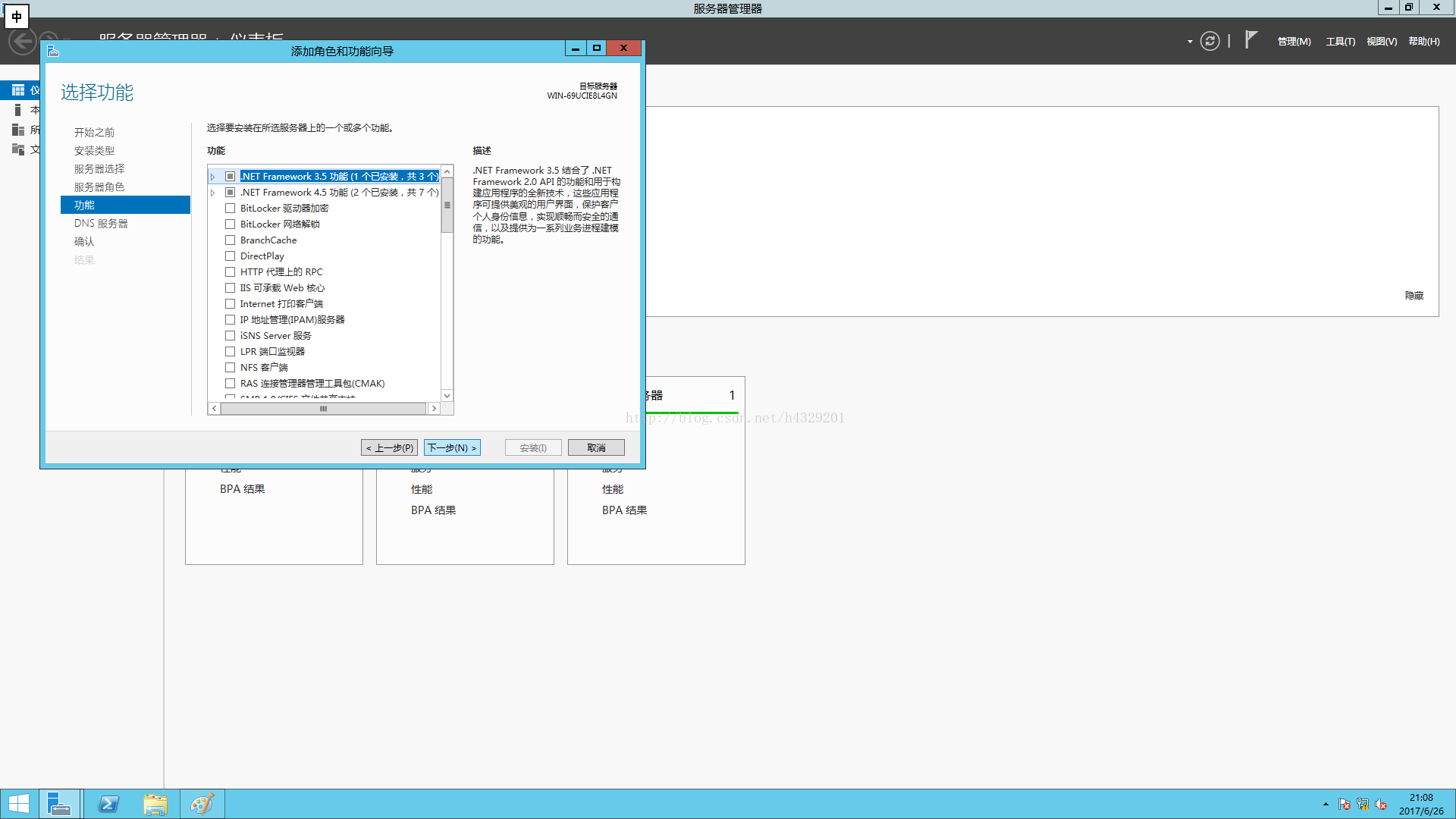Open the dropdown arrow beside refresh icon

[x=1190, y=42]
